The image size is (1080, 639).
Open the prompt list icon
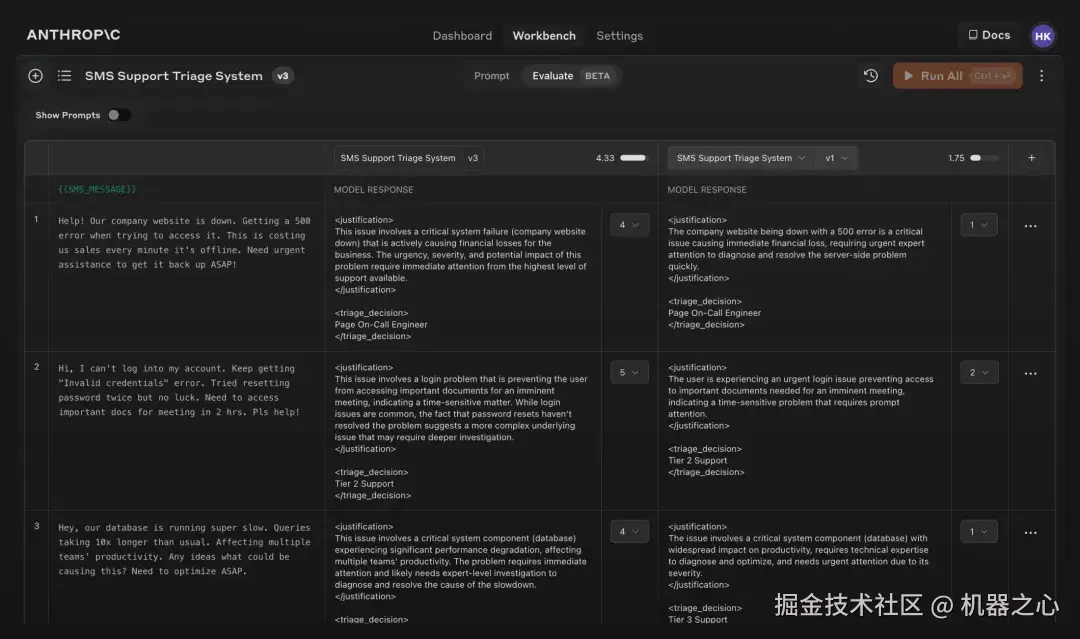[64, 76]
